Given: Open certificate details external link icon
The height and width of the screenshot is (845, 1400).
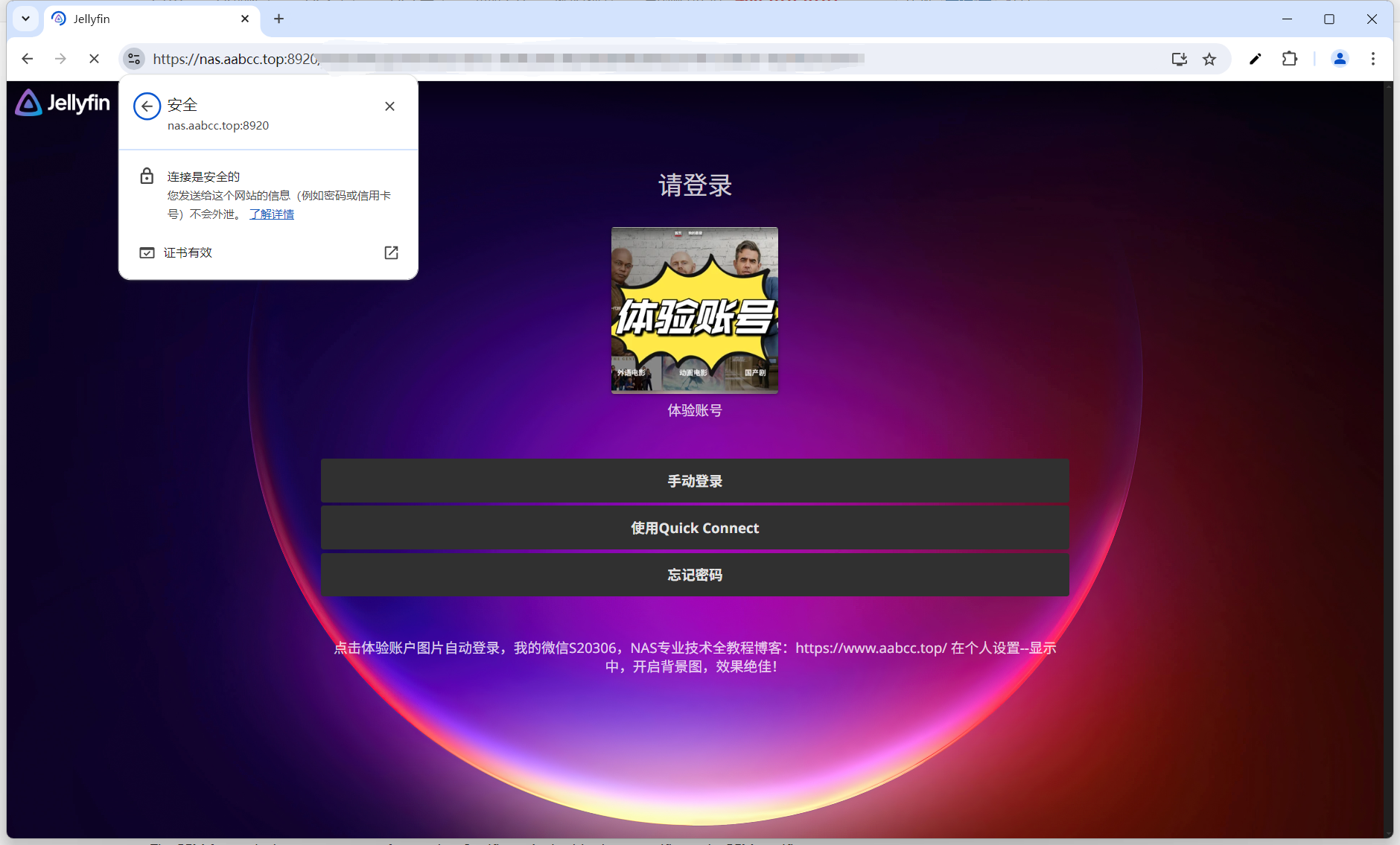Looking at the screenshot, I should (x=391, y=253).
